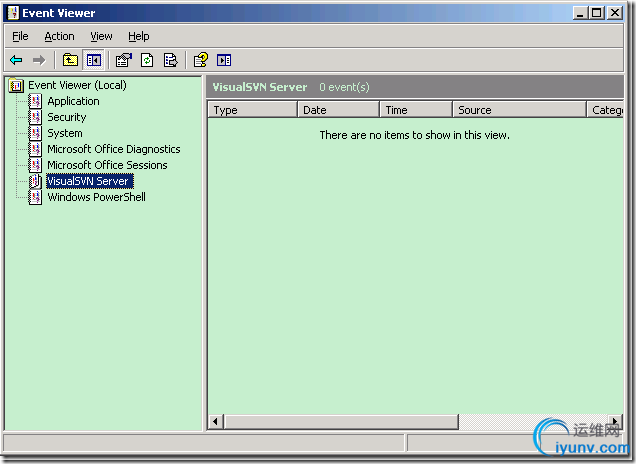Minimize the Event Viewer window
The width and height of the screenshot is (636, 464).
pyautogui.click(x=580, y=13)
